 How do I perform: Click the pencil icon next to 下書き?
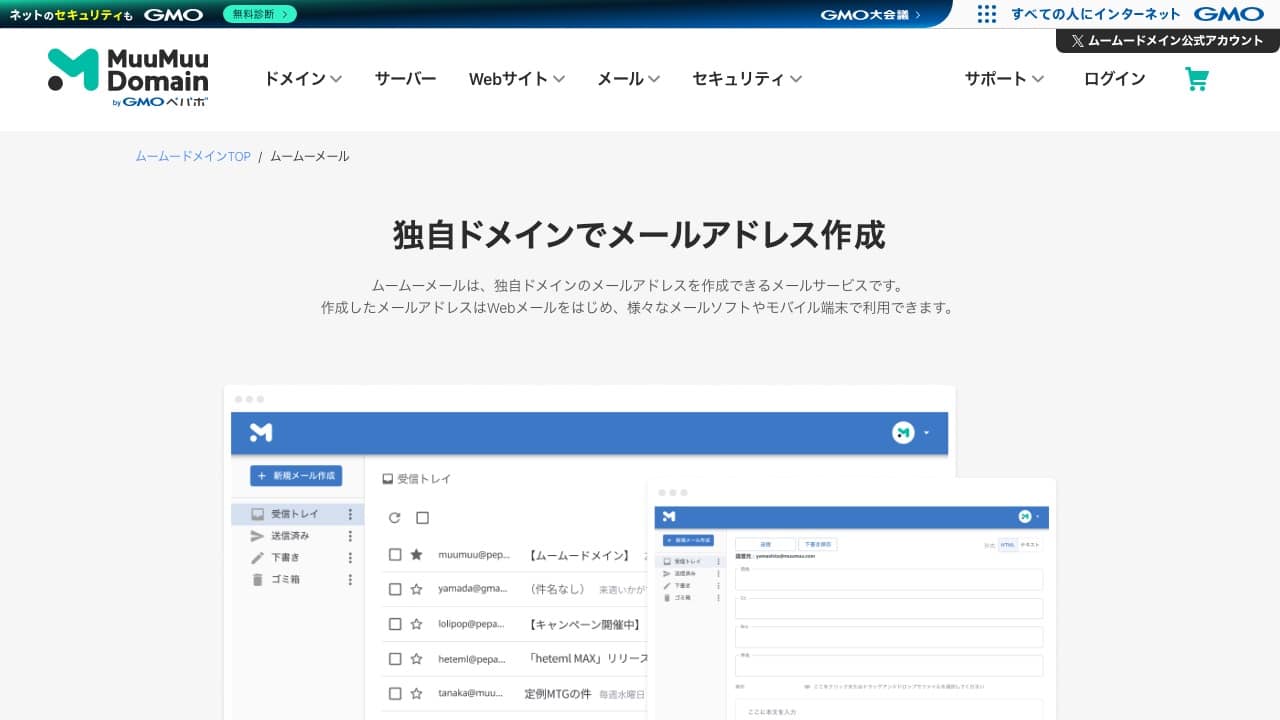click(258, 558)
